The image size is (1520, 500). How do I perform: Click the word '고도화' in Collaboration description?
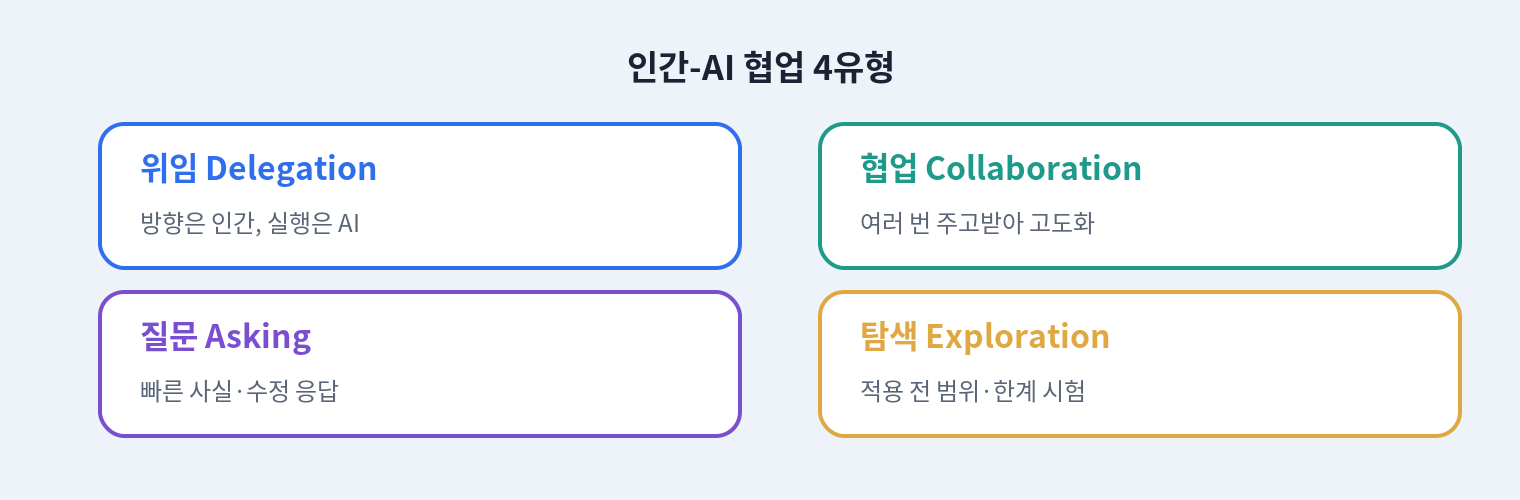pyautogui.click(x=1063, y=223)
